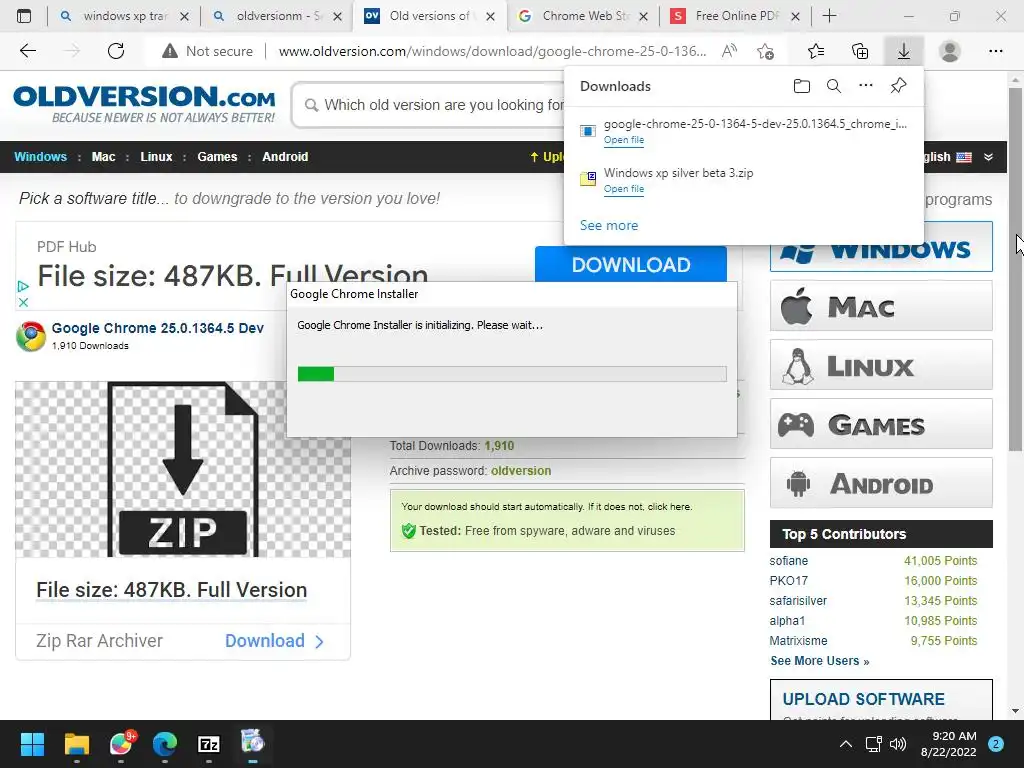Close the ad with the X icon
Screen dimensions: 1024x768
[x=23, y=302]
